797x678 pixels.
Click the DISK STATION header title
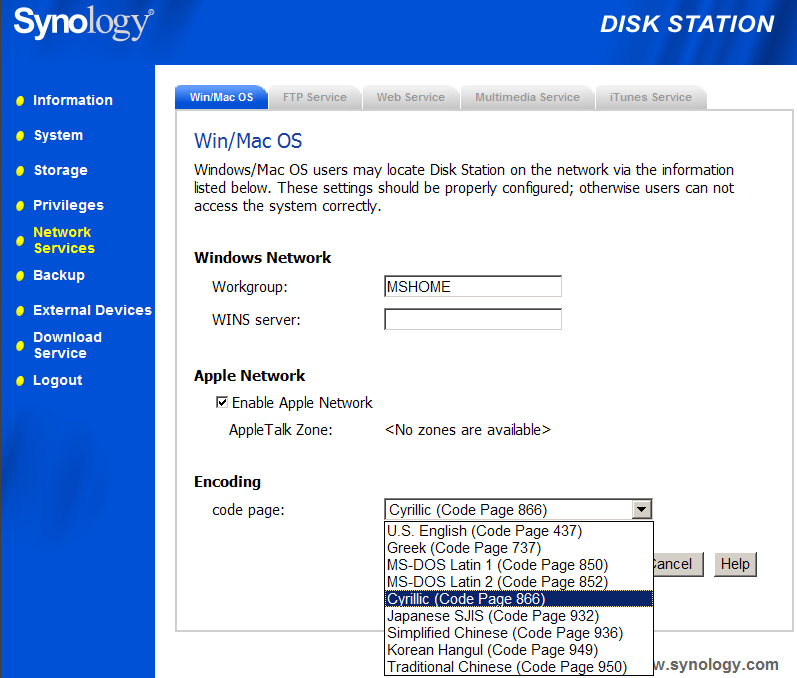[687, 24]
